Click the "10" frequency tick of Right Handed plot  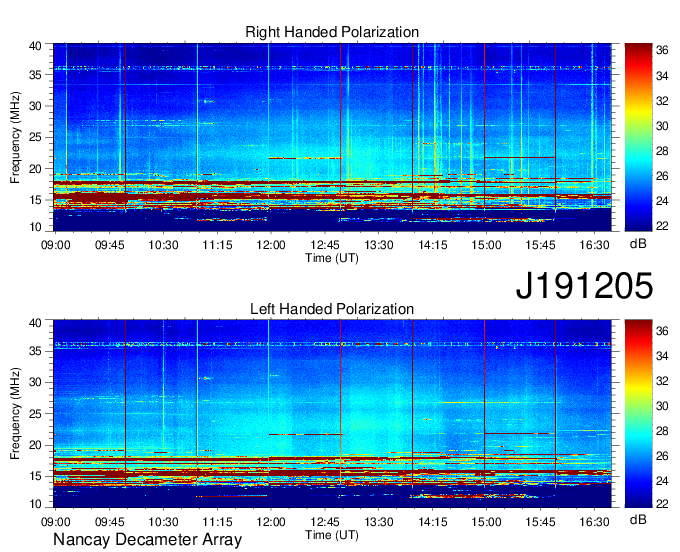coord(35,227)
